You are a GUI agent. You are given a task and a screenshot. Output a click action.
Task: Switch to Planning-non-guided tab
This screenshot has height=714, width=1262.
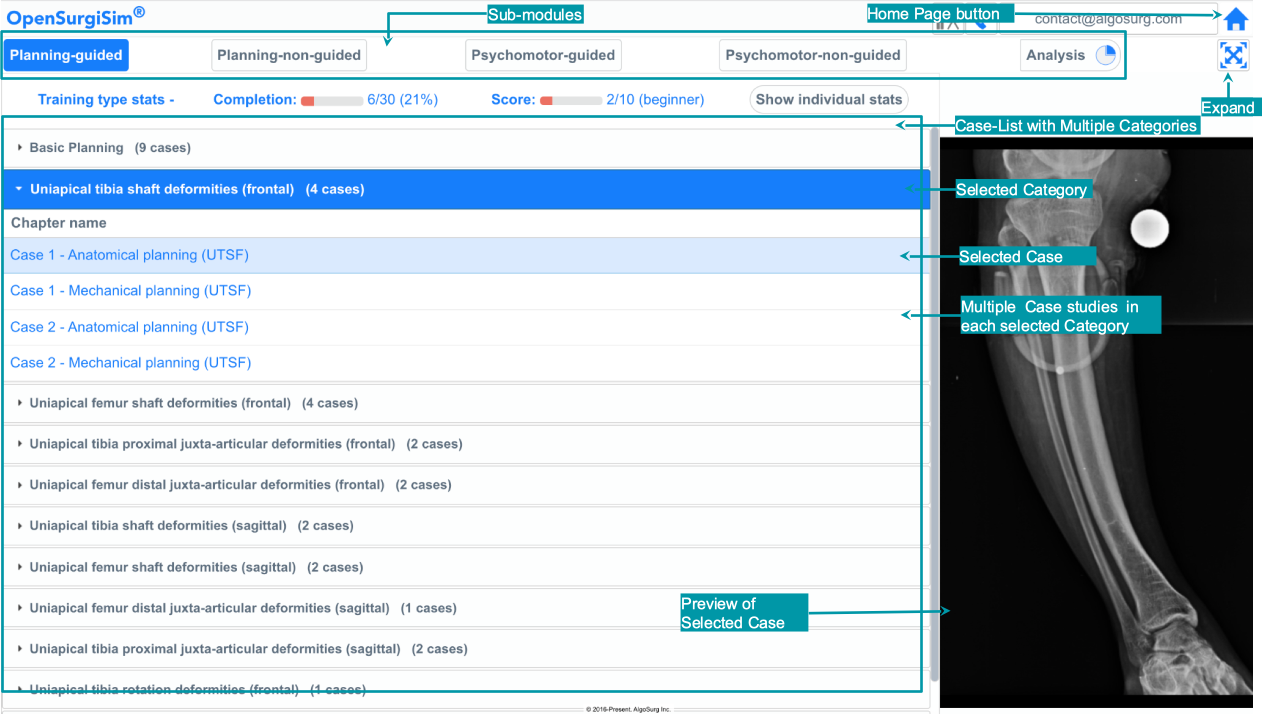288,56
